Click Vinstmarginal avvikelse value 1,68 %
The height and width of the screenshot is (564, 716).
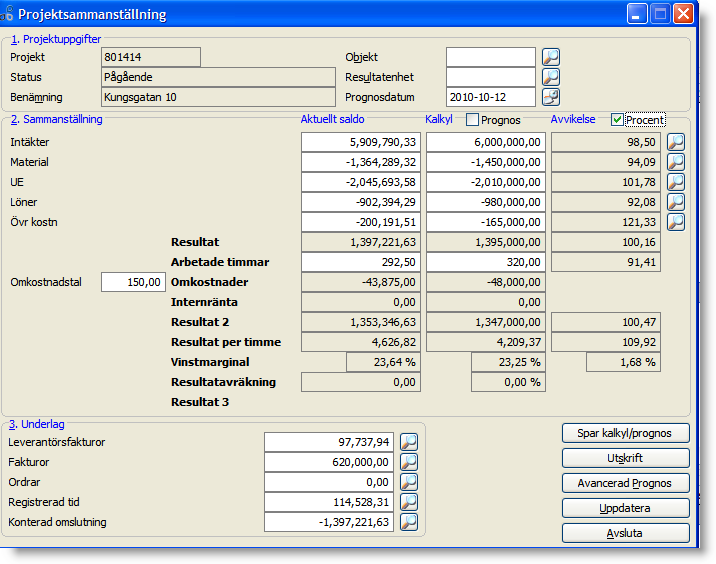pos(624,362)
